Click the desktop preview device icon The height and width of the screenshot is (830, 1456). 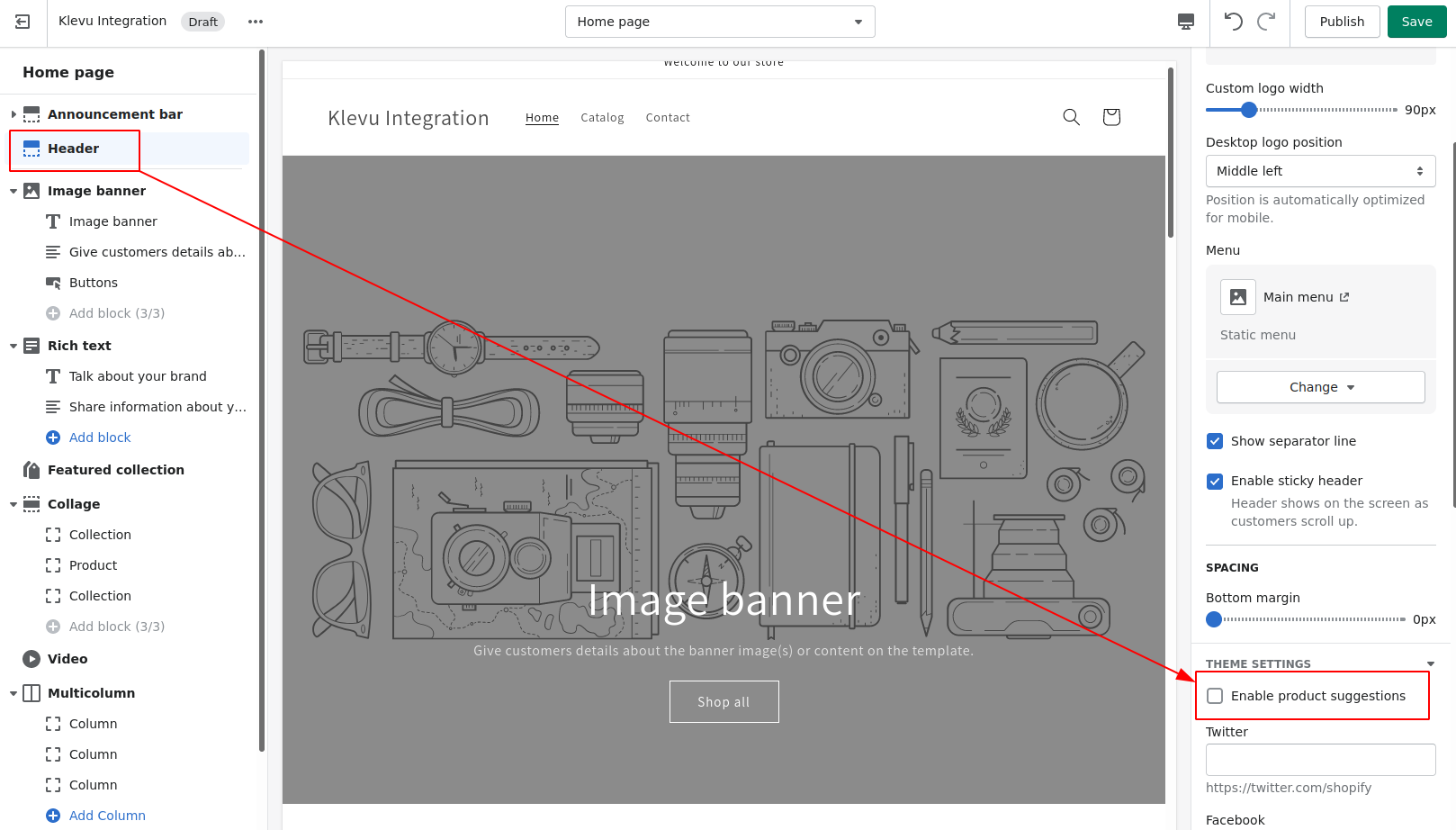[x=1186, y=22]
